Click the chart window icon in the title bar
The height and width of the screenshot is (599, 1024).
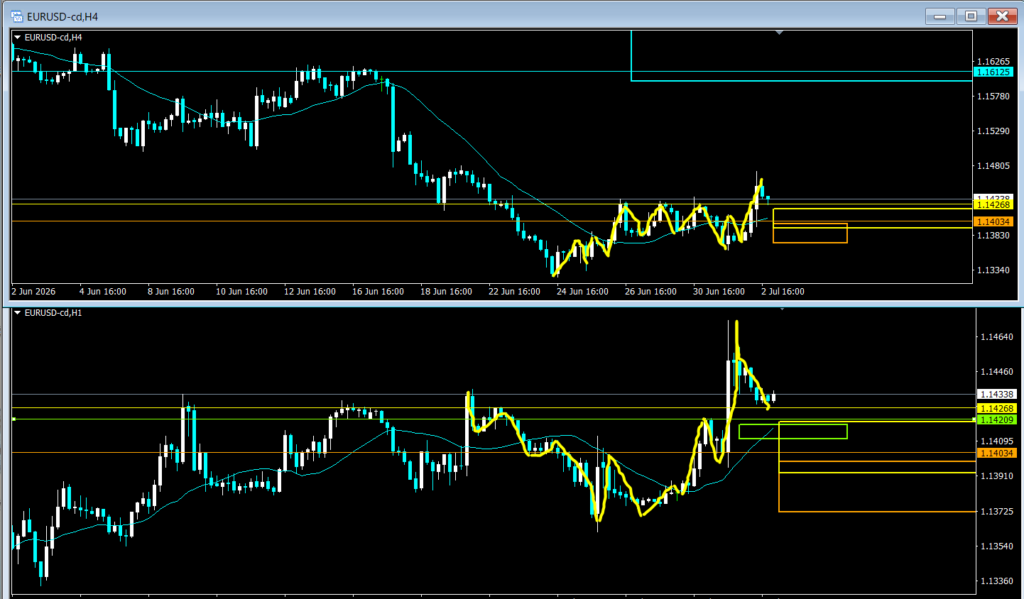17,16
